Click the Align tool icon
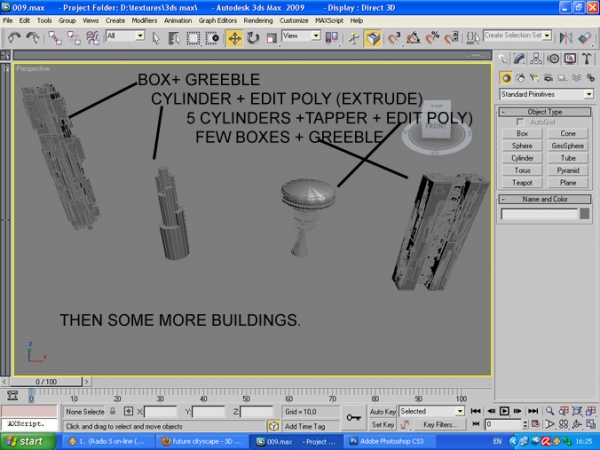Image resolution: width=600 pixels, height=450 pixels. [x=585, y=38]
